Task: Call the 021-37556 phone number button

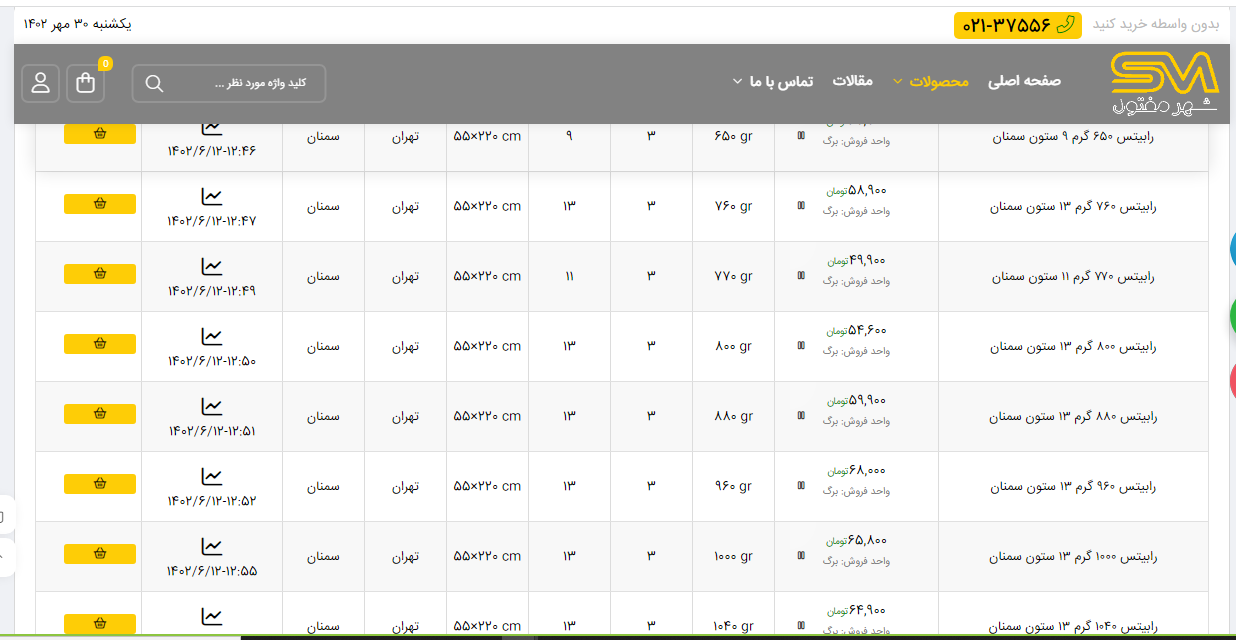Action: pyautogui.click(x=1017, y=25)
